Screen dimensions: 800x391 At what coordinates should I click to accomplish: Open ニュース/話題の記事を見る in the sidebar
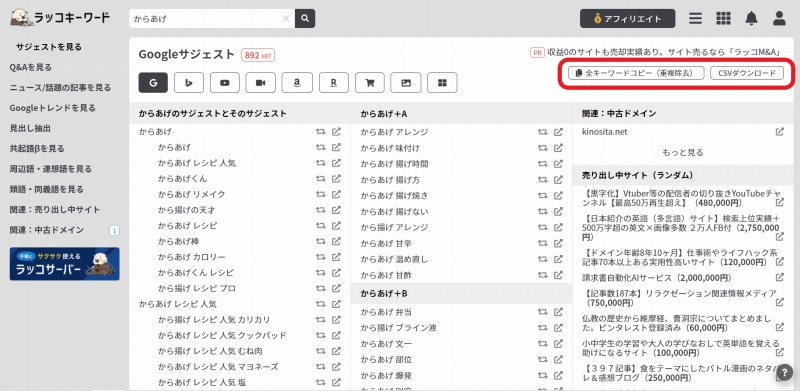pos(60,88)
